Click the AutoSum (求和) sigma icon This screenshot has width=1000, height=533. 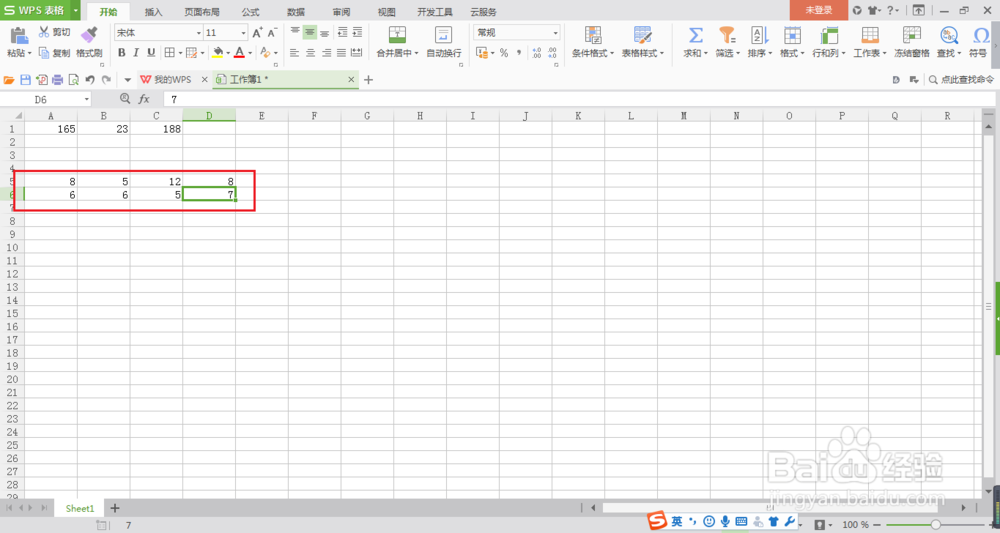coord(695,35)
